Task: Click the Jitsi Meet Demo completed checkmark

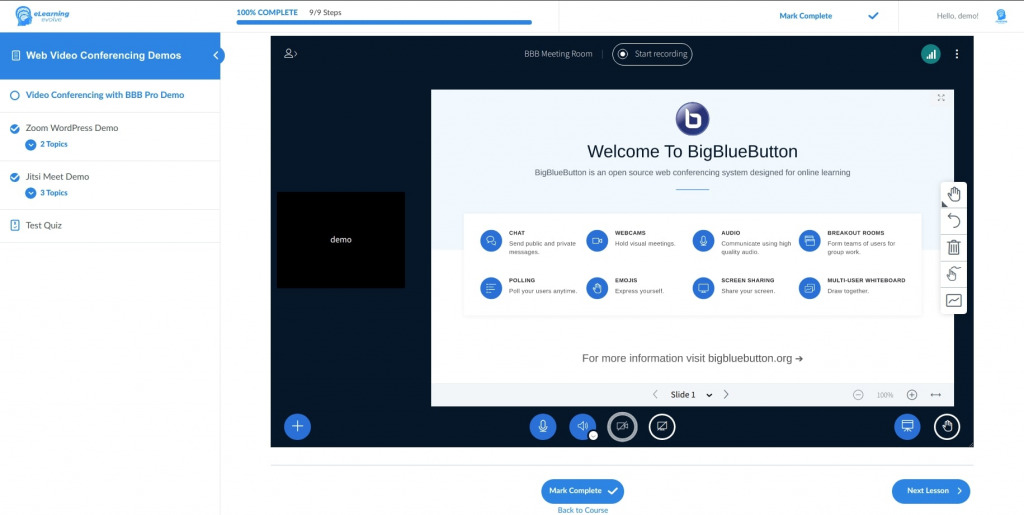Action: [x=14, y=177]
